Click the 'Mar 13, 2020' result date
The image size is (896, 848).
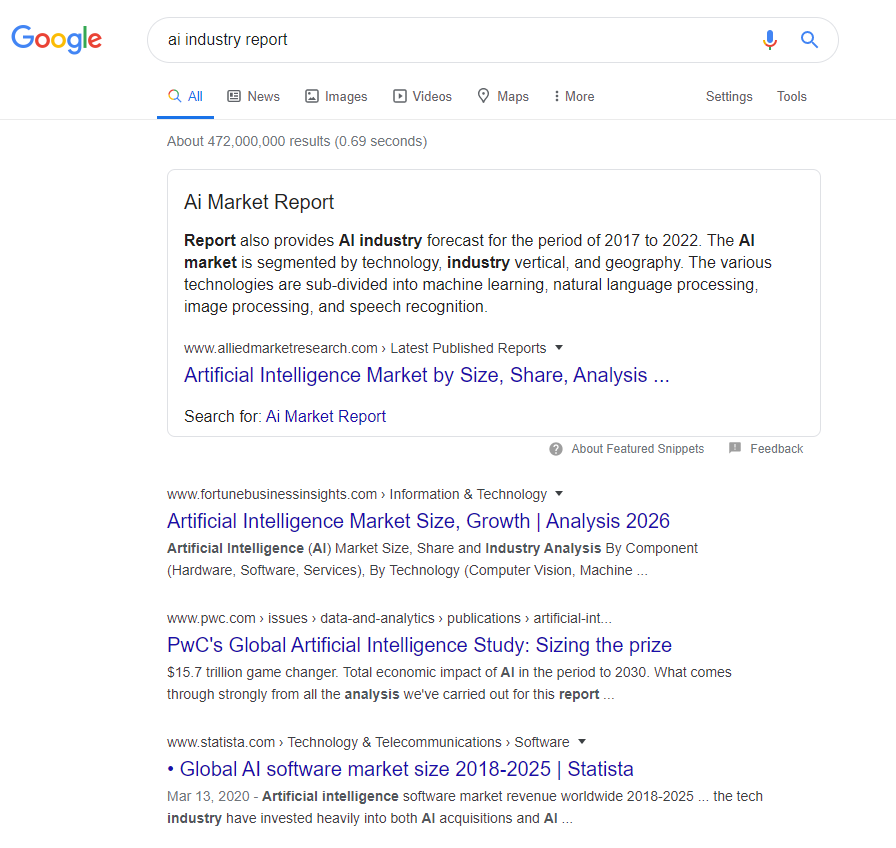208,797
